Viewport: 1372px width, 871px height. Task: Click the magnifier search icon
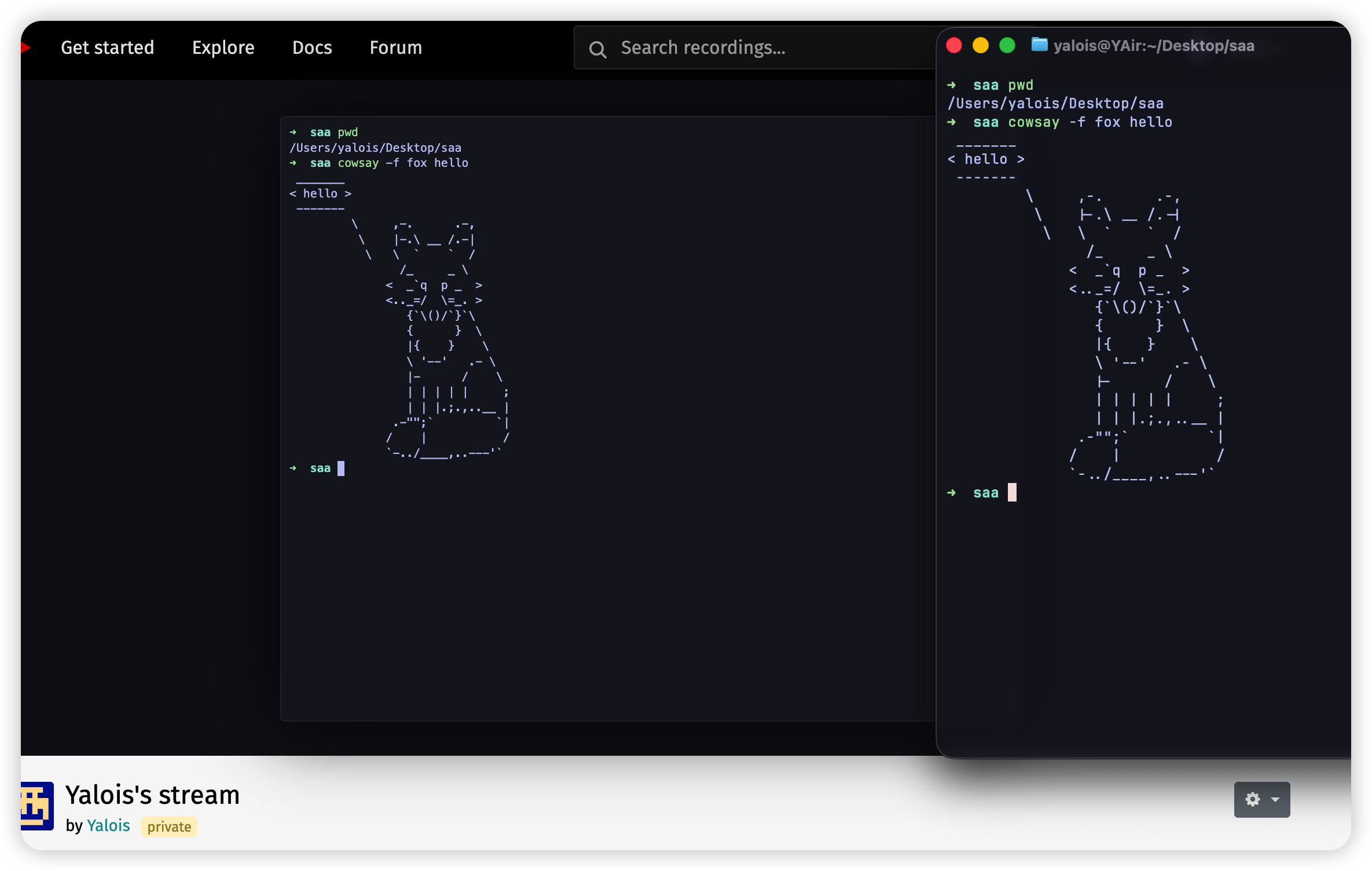click(597, 49)
